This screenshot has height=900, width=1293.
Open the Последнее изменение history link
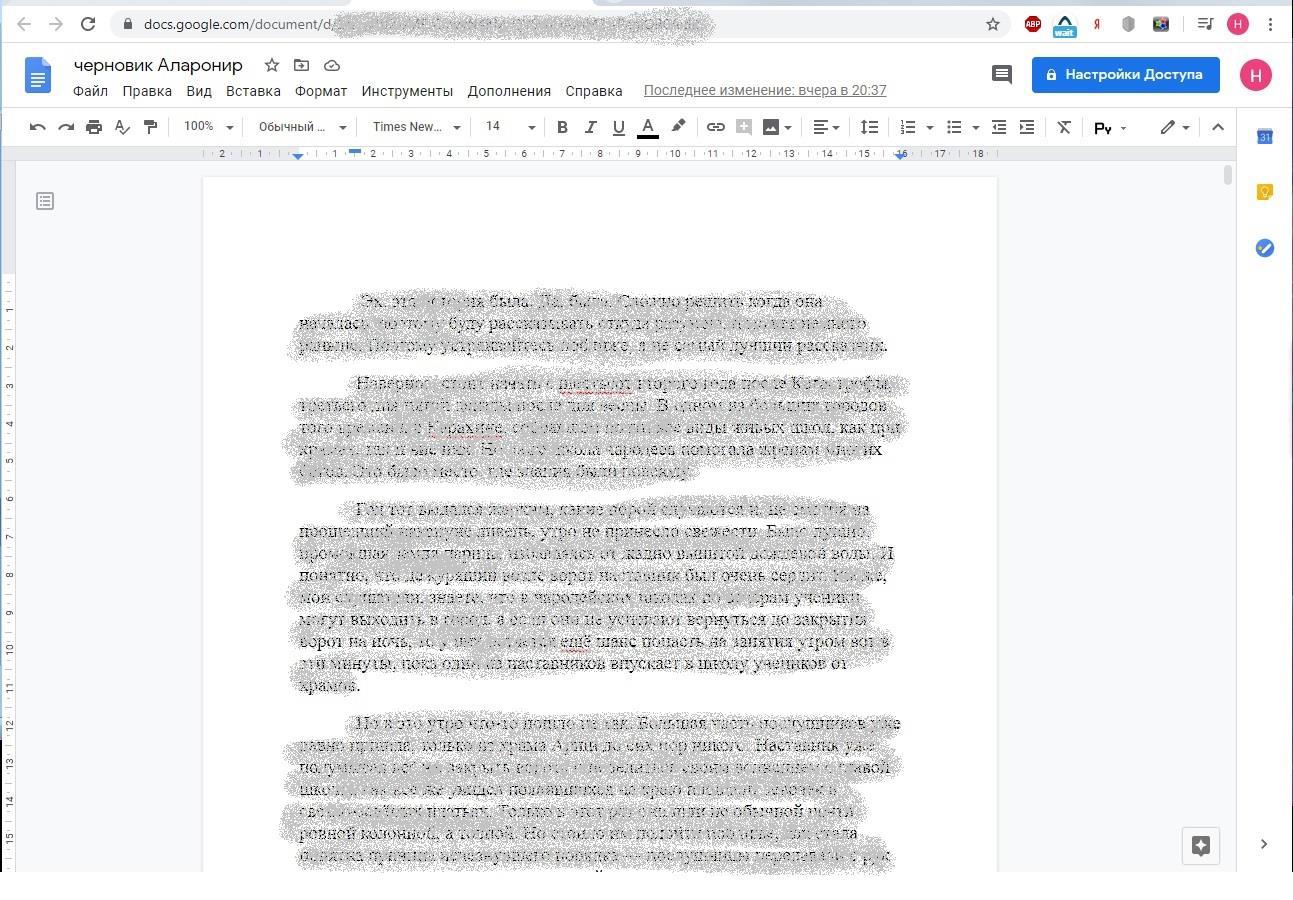[765, 91]
